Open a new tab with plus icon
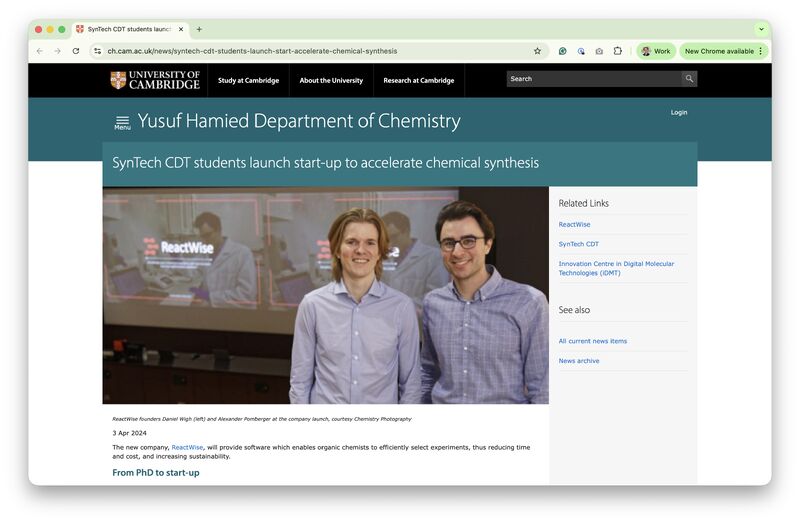800x523 pixels. click(199, 29)
